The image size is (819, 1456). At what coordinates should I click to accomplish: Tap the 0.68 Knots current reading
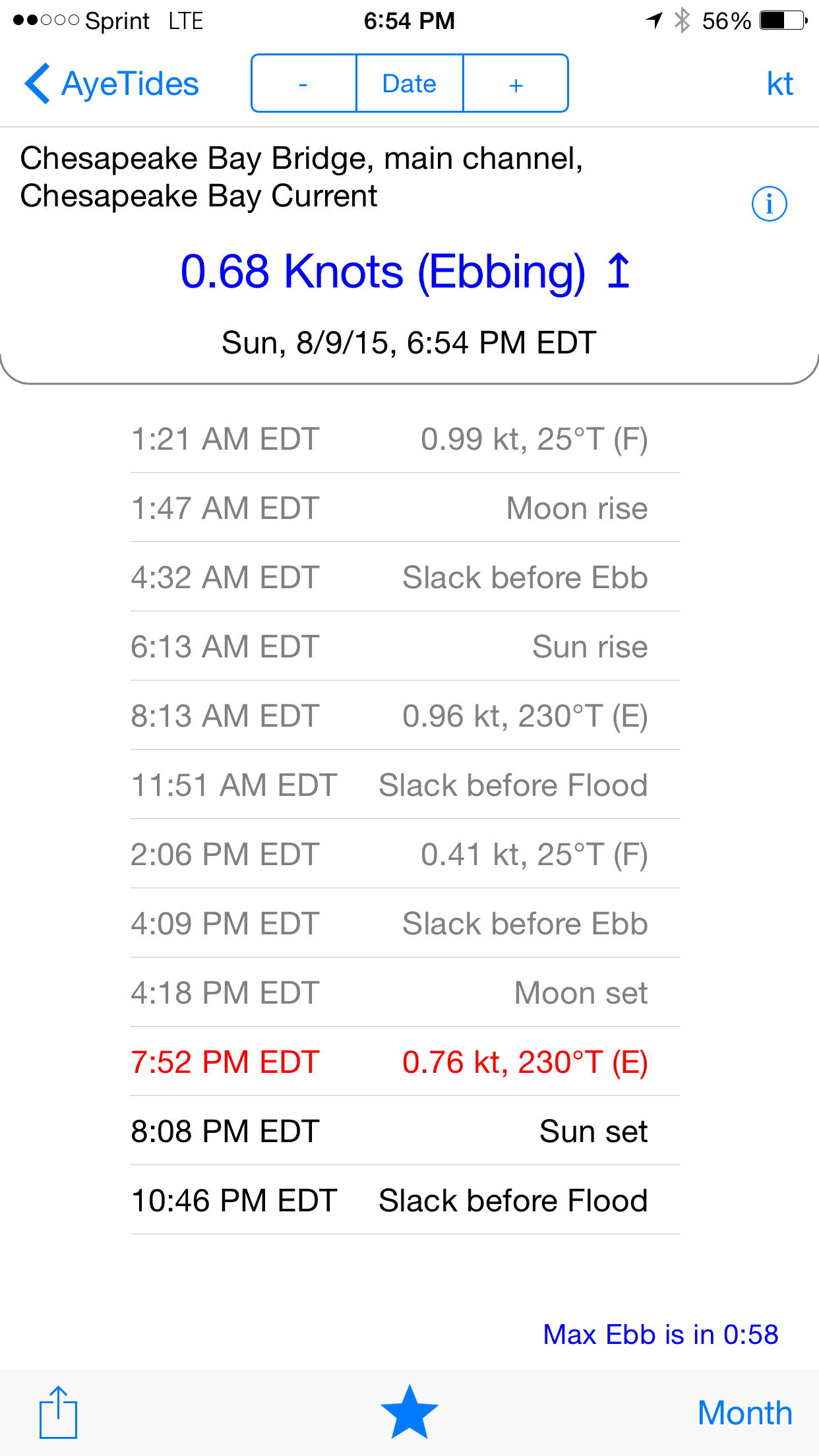coord(382,271)
